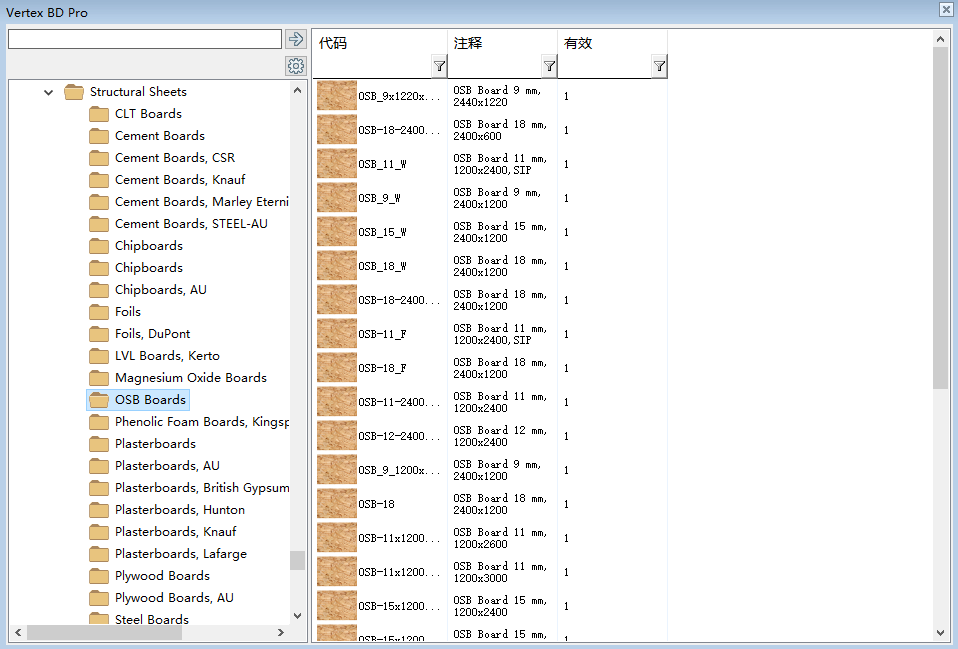
Task: Open the settings gear button
Action: coord(296,65)
